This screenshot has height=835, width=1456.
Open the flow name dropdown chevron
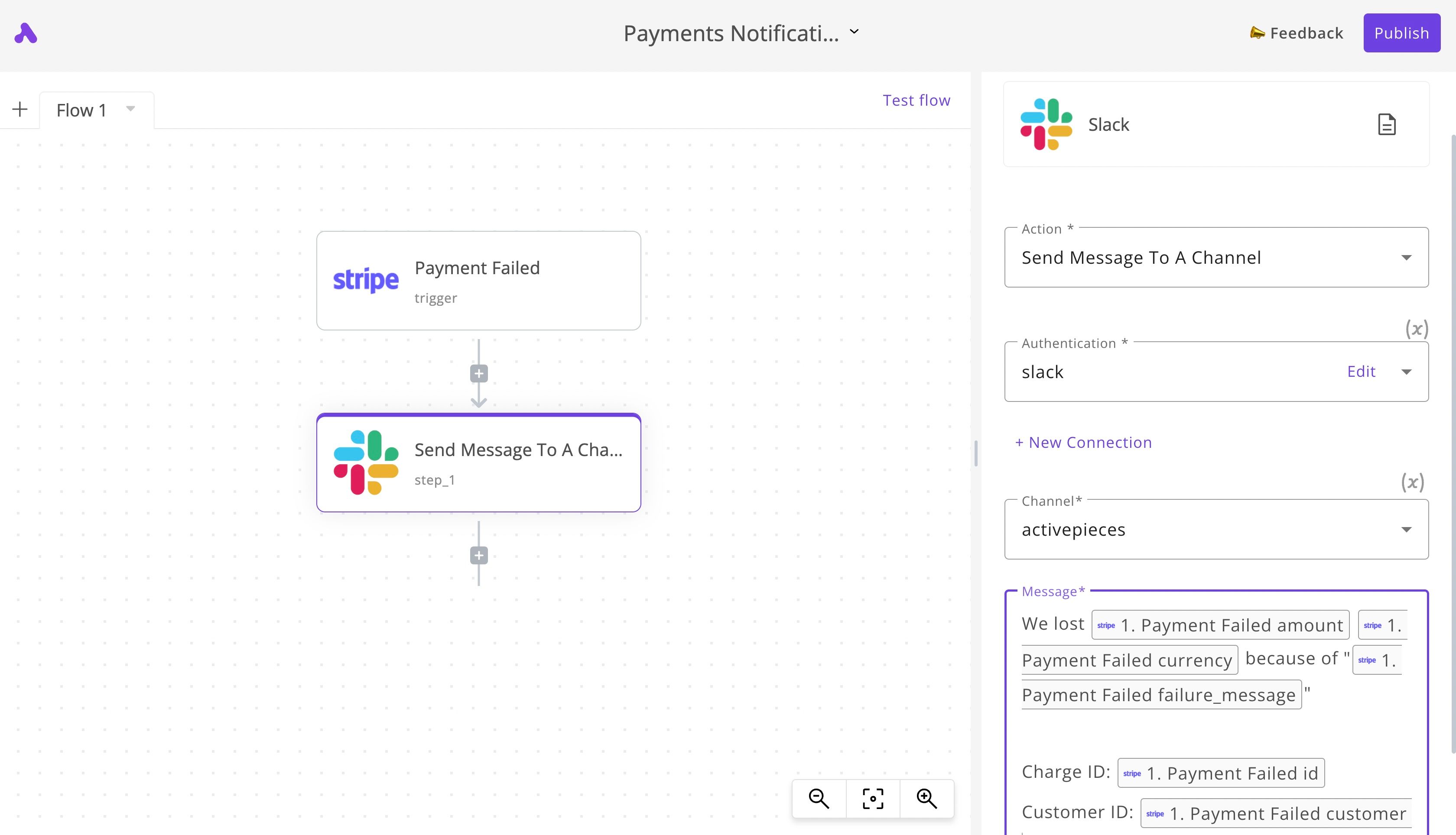click(x=854, y=32)
